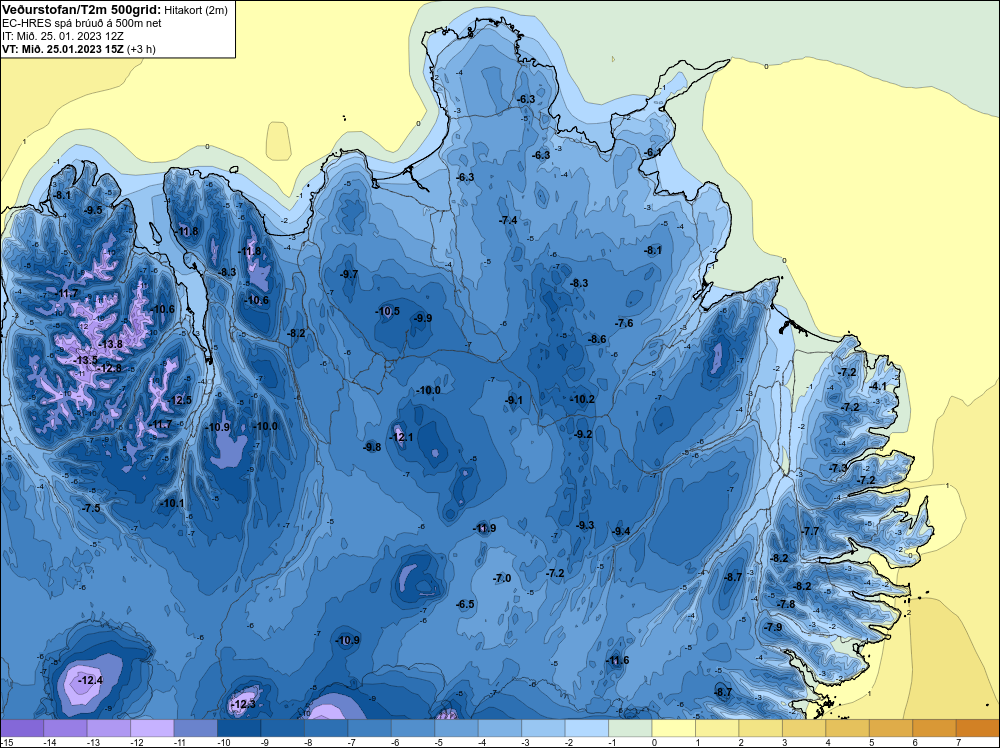Image resolution: width=1000 pixels, height=748 pixels.
Task: Click the tan legend swatch between 3 and 4
Action: pos(804,728)
